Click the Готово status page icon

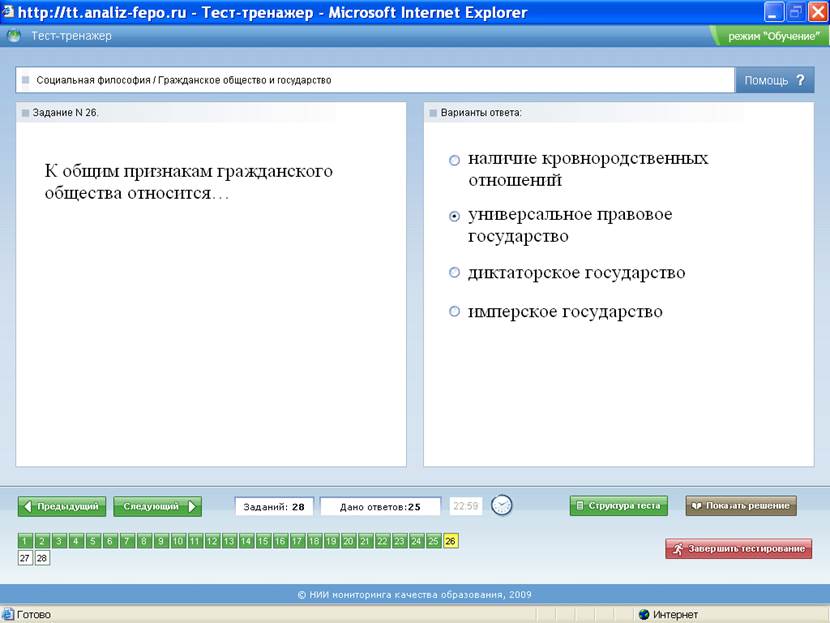click(7, 615)
